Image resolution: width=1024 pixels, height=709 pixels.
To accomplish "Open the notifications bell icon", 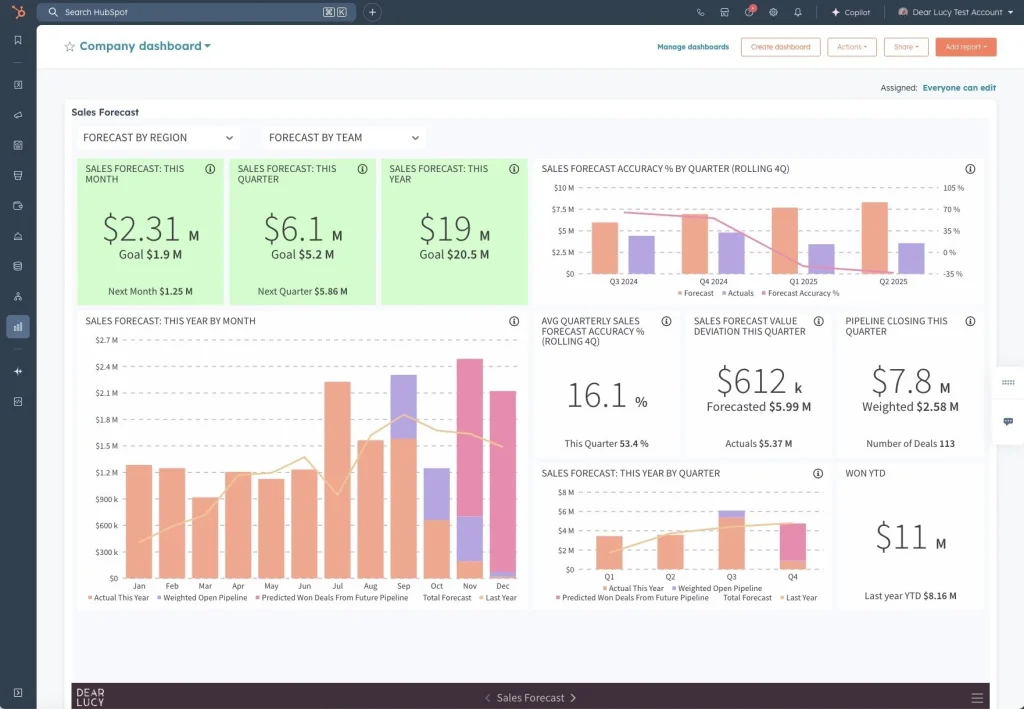I will (795, 12).
